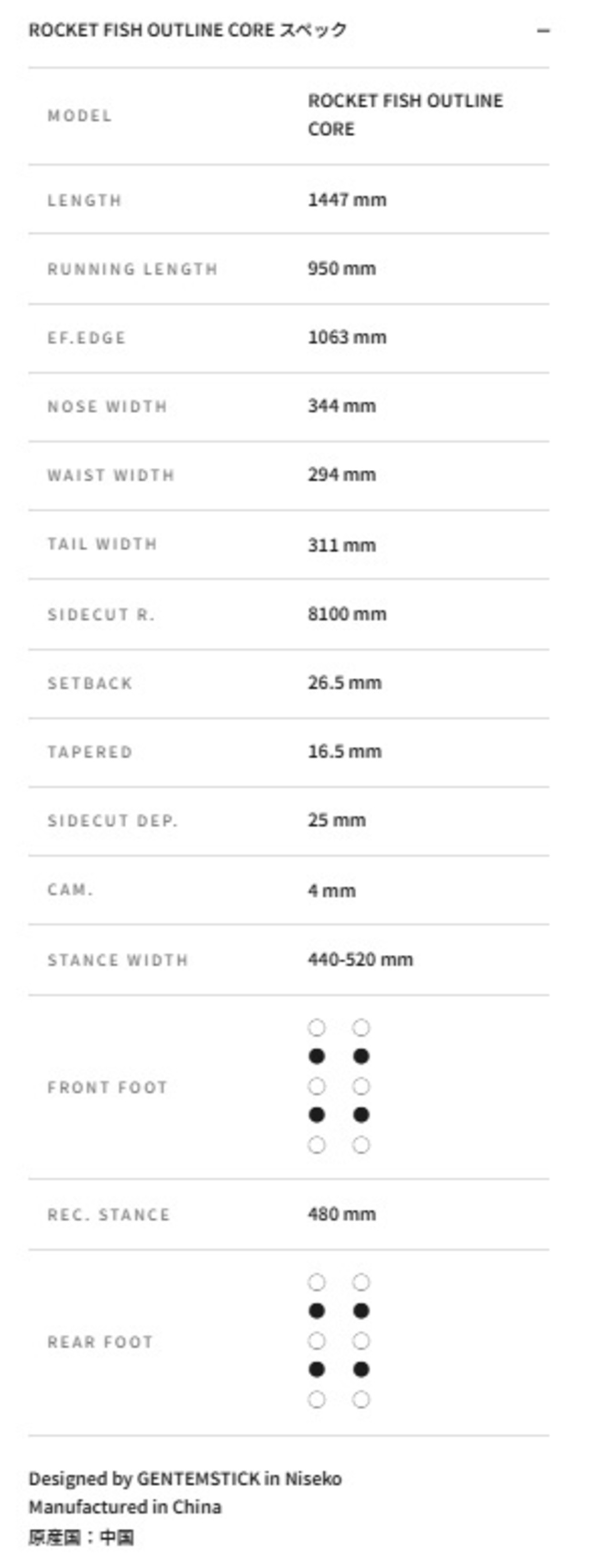Select the MODEL row value text

point(405,114)
